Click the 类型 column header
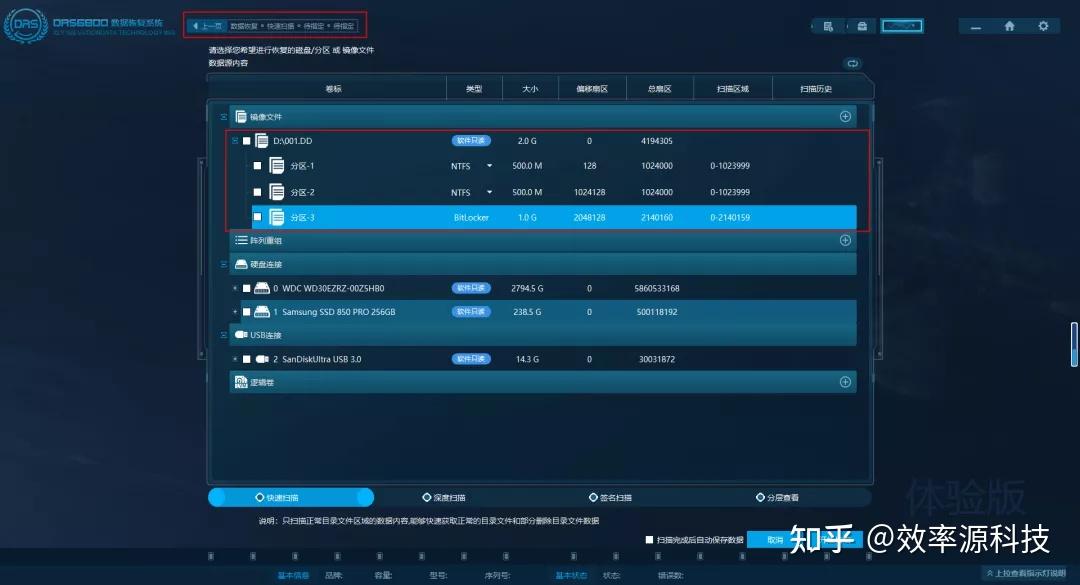This screenshot has height=585, width=1080. click(x=474, y=89)
